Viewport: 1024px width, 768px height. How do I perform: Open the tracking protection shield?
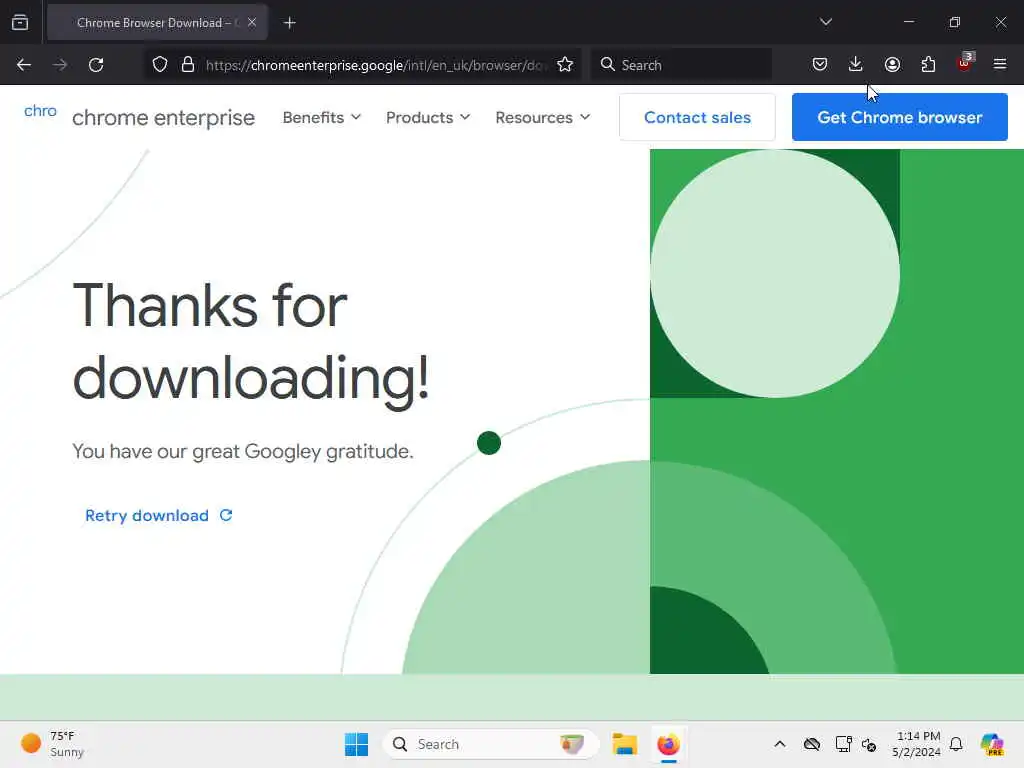click(160, 65)
